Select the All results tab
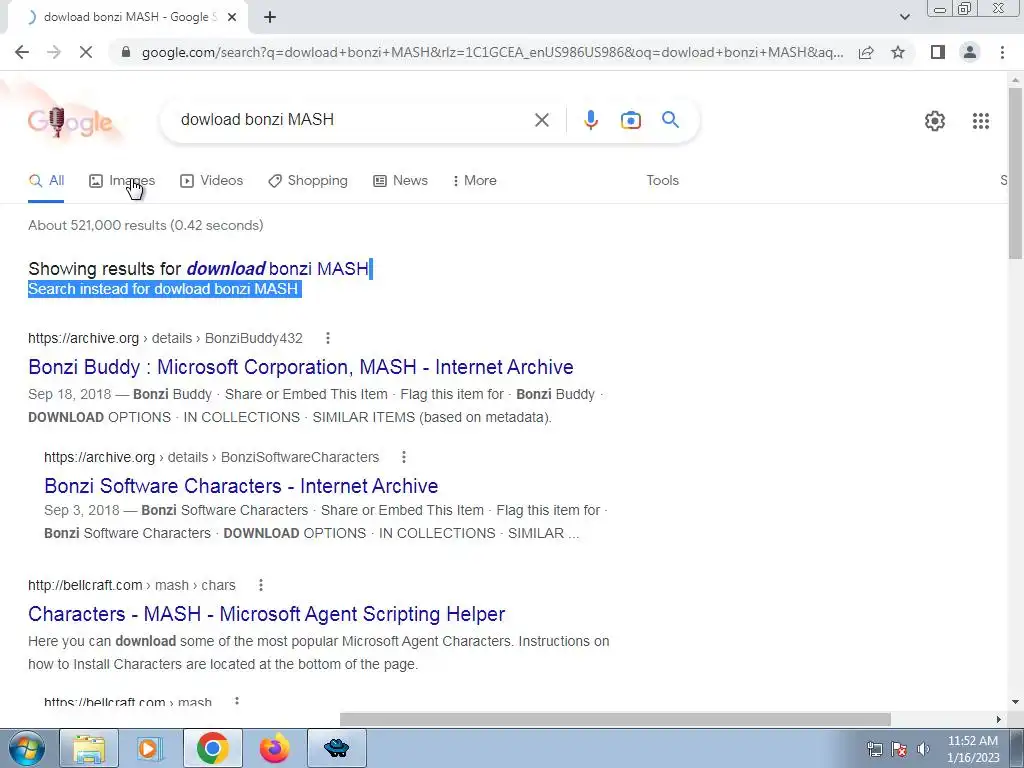 pyautogui.click(x=46, y=181)
